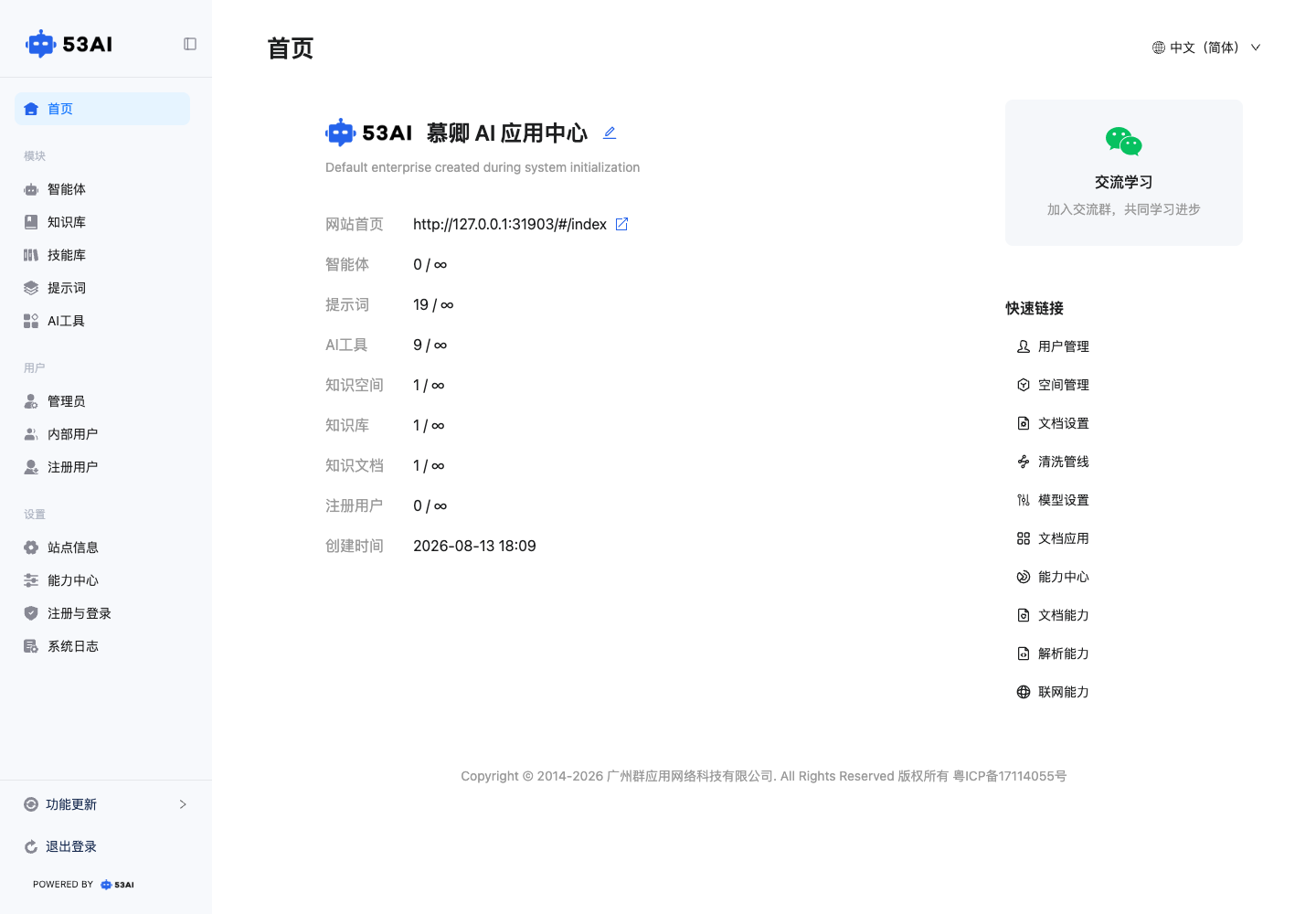Click the 慕卿 AI 应用中心 title

point(507,133)
